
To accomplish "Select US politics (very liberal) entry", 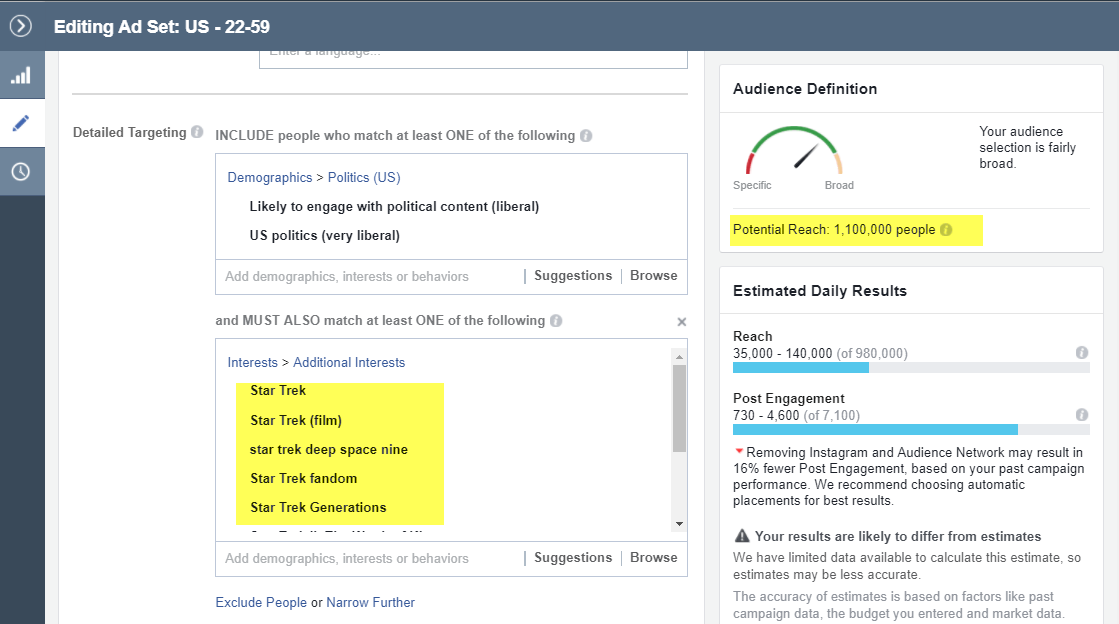I will [x=325, y=236].
